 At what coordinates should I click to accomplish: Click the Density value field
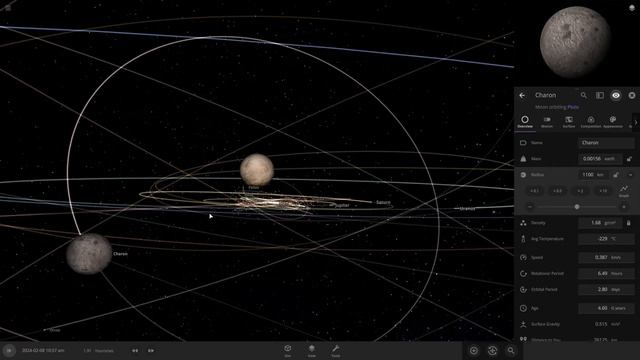[x=600, y=223]
